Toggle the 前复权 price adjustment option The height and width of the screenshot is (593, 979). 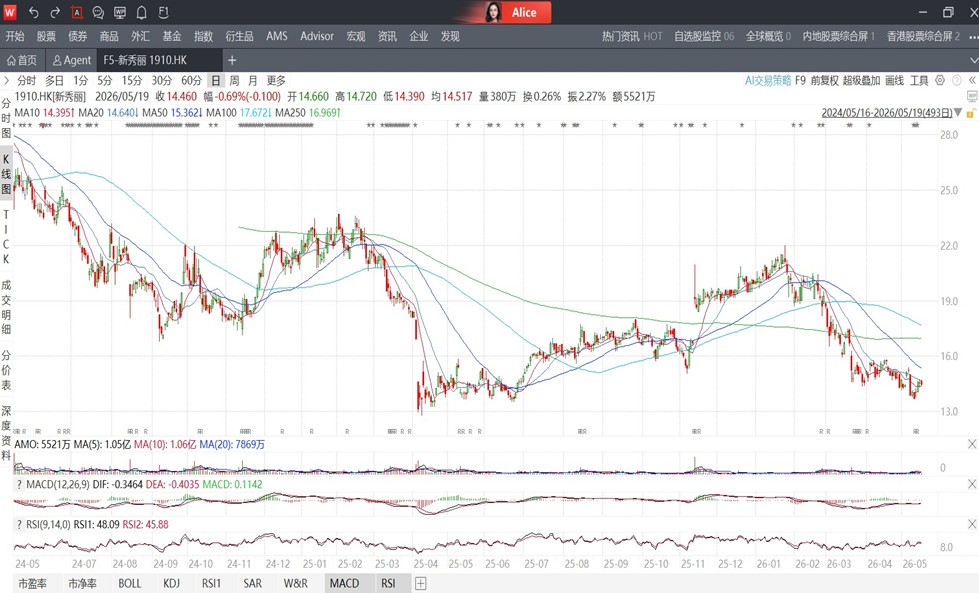(824, 81)
